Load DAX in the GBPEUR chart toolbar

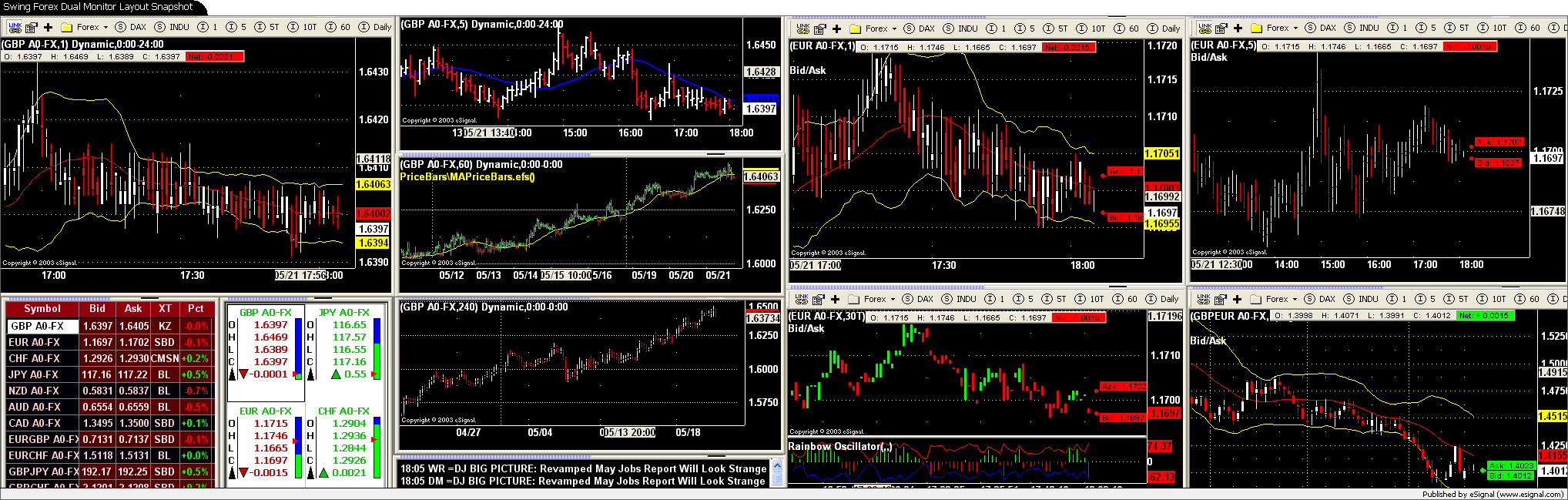[1319, 299]
